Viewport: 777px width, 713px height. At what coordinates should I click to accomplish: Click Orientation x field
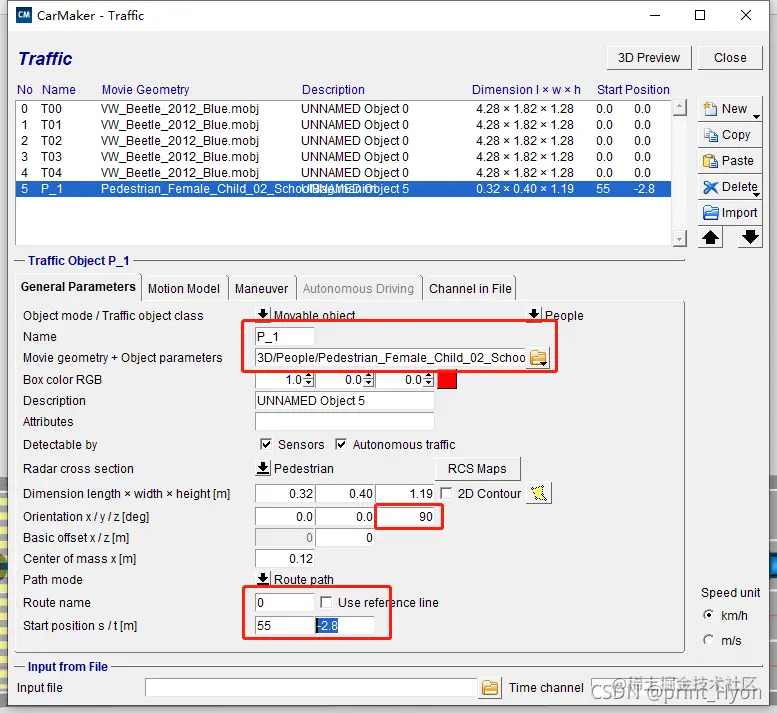pyautogui.click(x=285, y=517)
